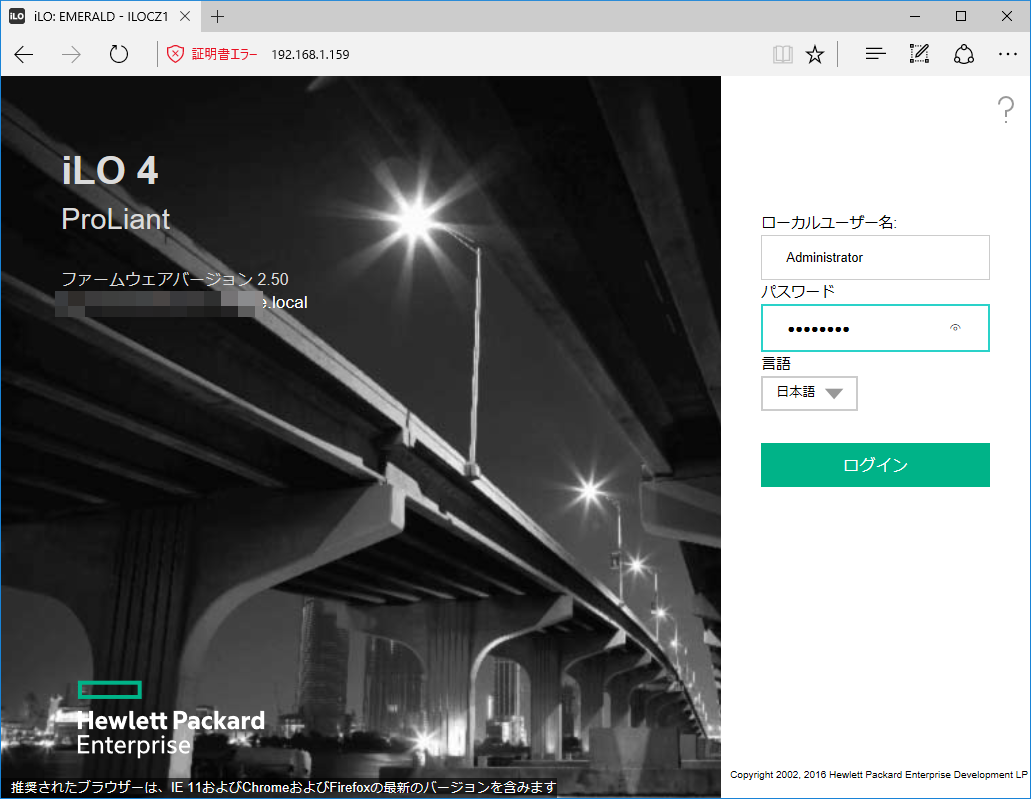Focus the Administrator username field
The width and height of the screenshot is (1031, 799).
[875, 257]
